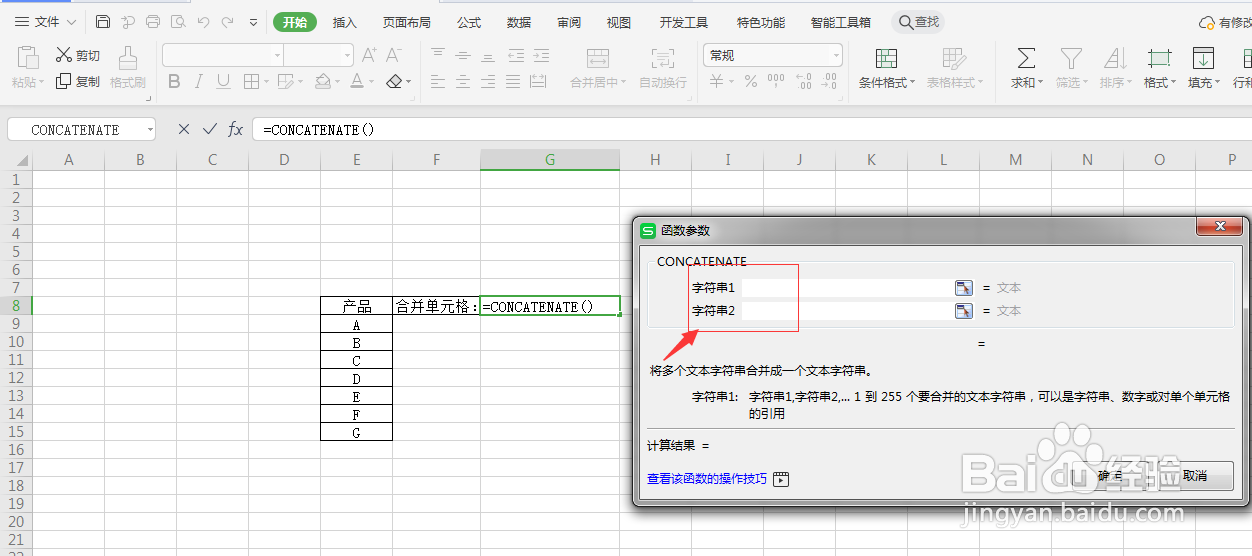Decrease decimal places
Screen dimensions: 1252x556
point(831,82)
